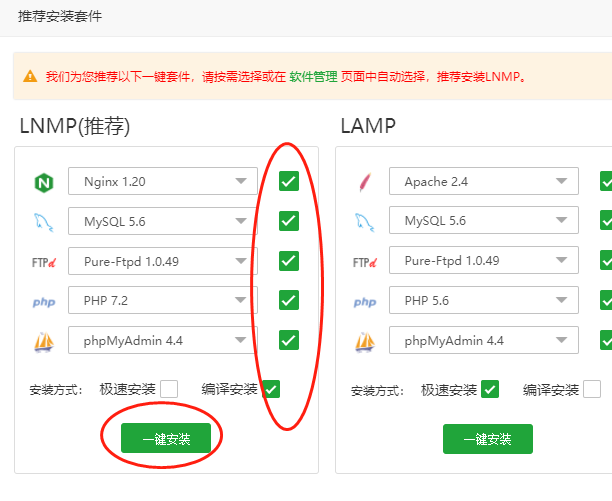612x501 pixels.
Task: Click the Pure-Ftpd FTP icon in LNMP
Action: 44,263
